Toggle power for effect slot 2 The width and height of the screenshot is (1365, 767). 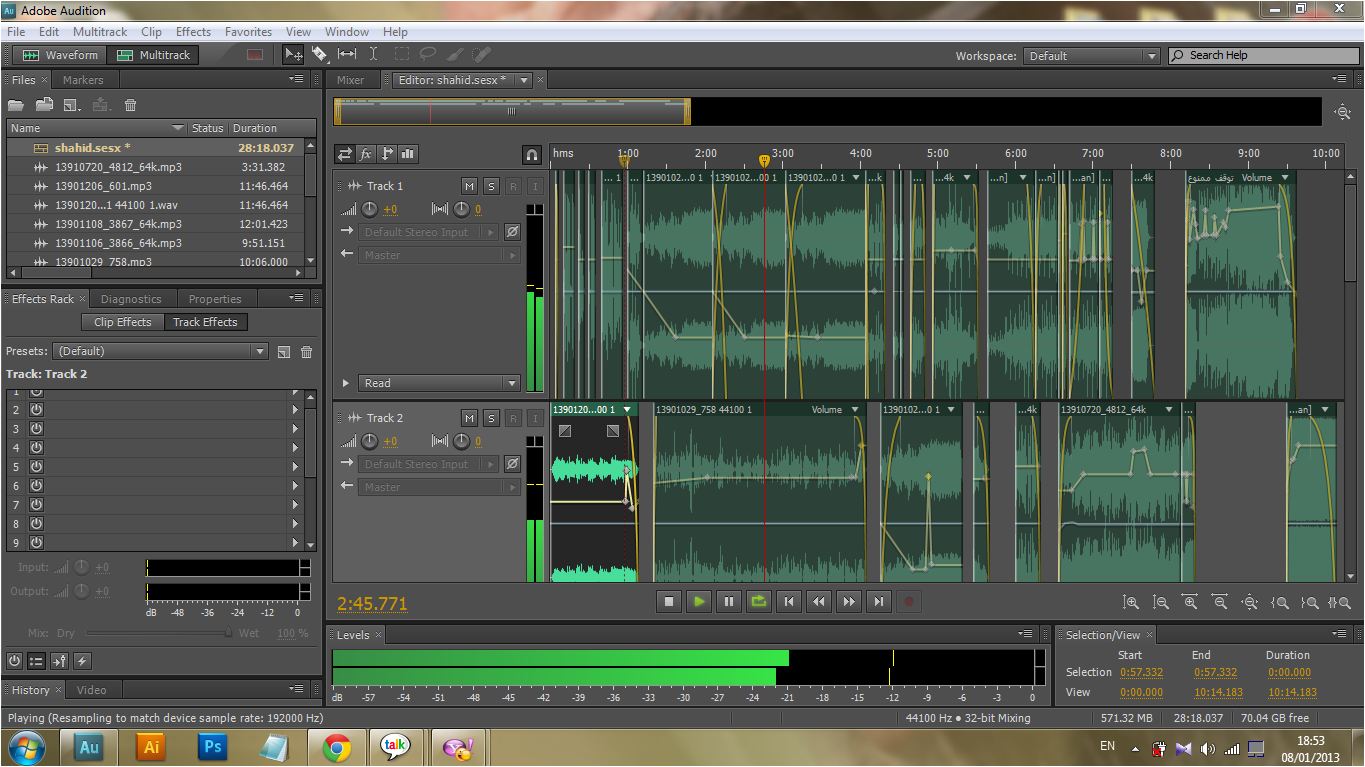pos(36,409)
